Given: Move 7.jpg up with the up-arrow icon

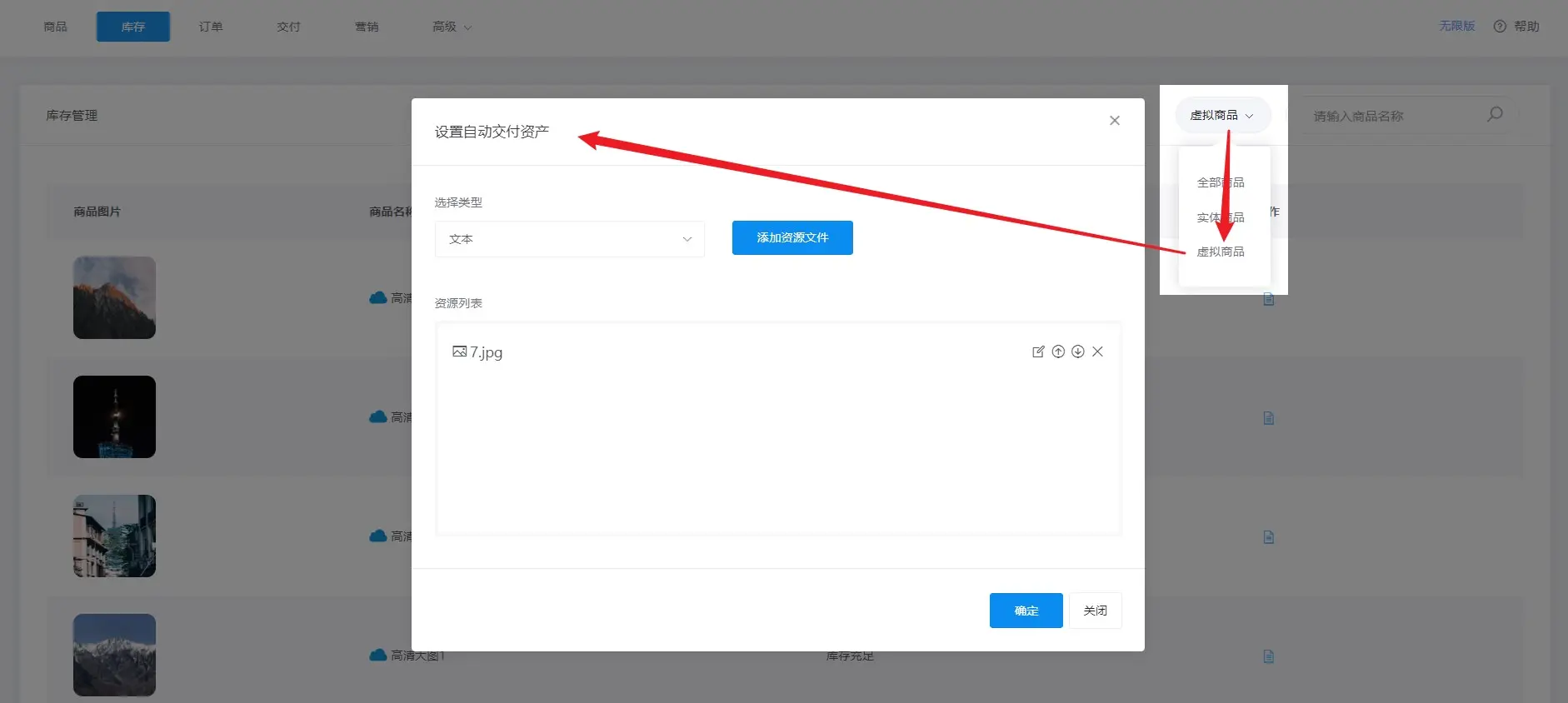Looking at the screenshot, I should click(x=1058, y=351).
